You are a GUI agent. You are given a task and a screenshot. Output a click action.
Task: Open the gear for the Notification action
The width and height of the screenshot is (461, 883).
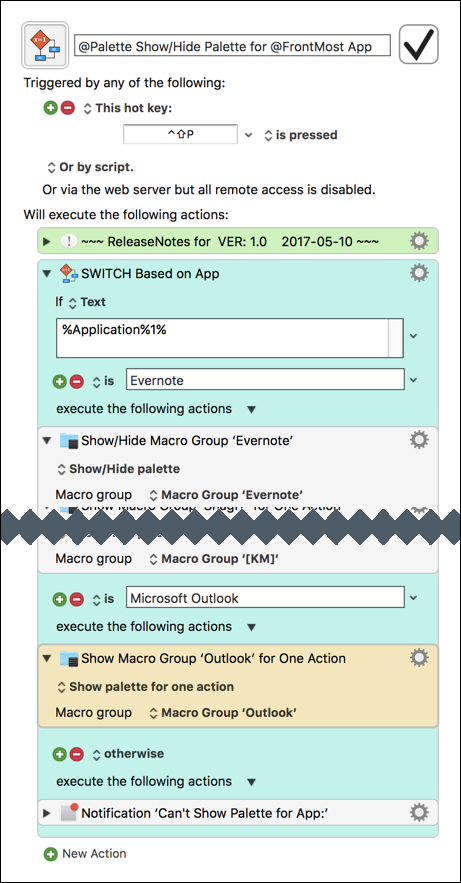419,812
